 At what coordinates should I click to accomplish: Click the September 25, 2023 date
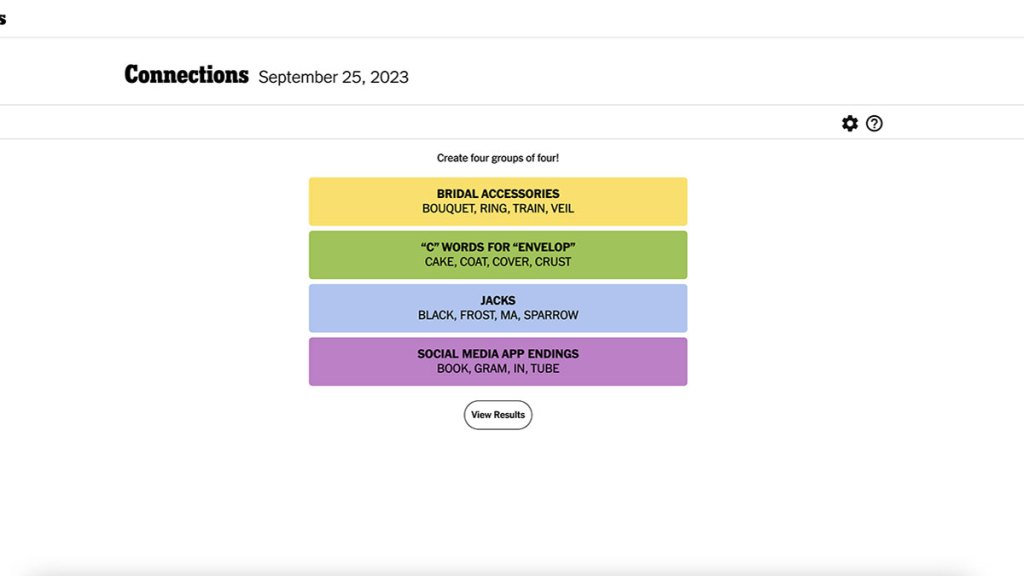click(x=333, y=77)
